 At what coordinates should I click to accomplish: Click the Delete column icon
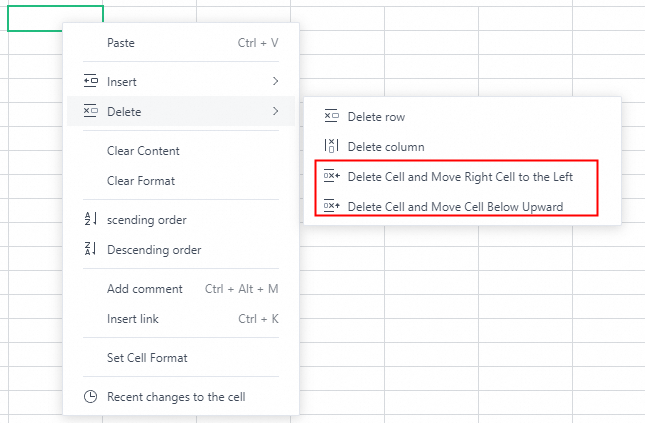click(x=332, y=146)
